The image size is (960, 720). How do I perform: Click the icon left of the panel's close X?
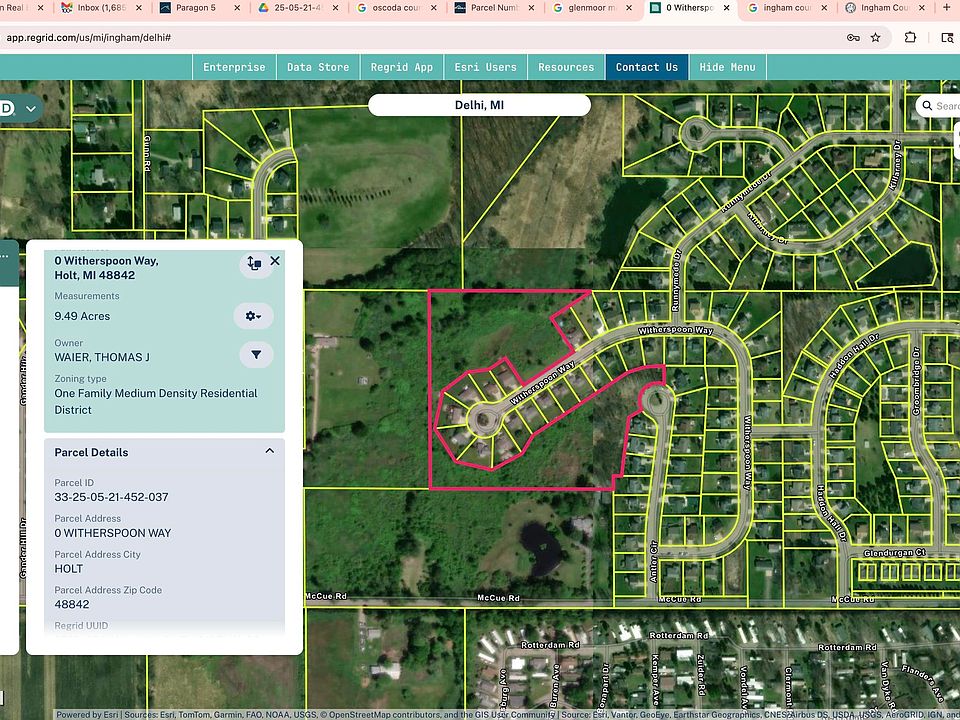[254, 263]
